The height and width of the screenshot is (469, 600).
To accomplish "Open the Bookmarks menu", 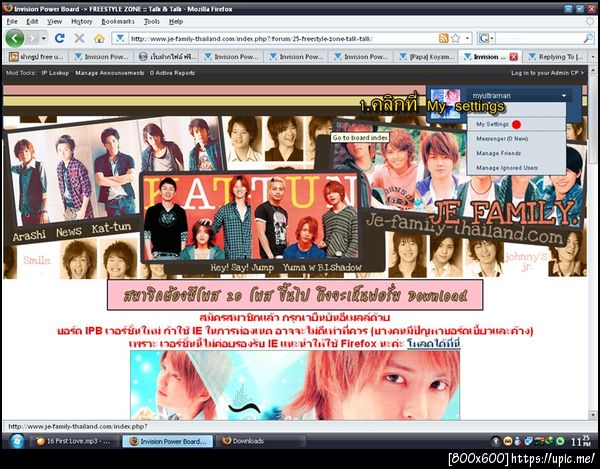I will click(x=118, y=21).
